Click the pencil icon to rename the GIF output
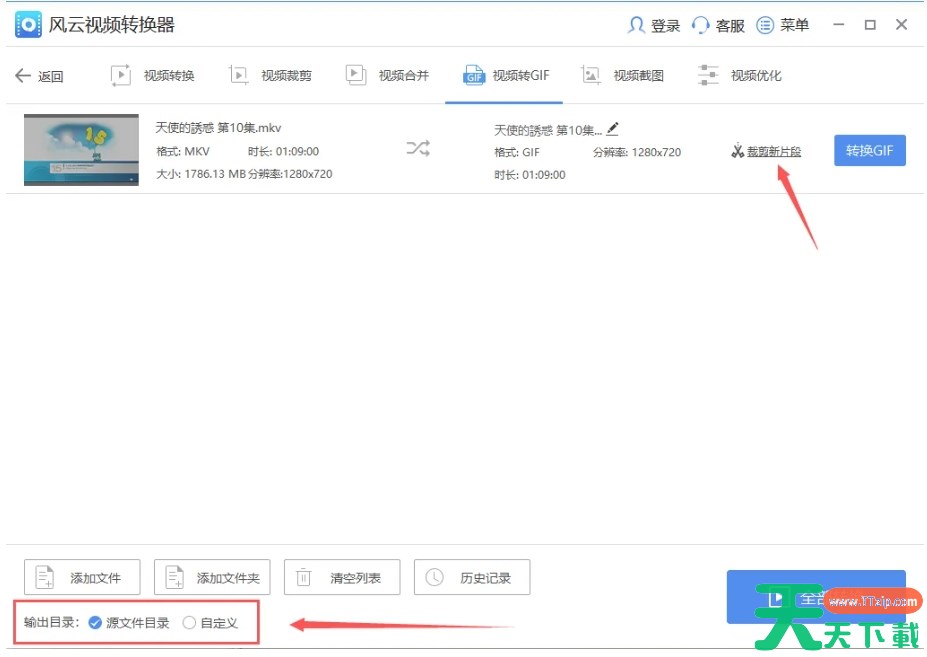927x657 pixels. 612,128
